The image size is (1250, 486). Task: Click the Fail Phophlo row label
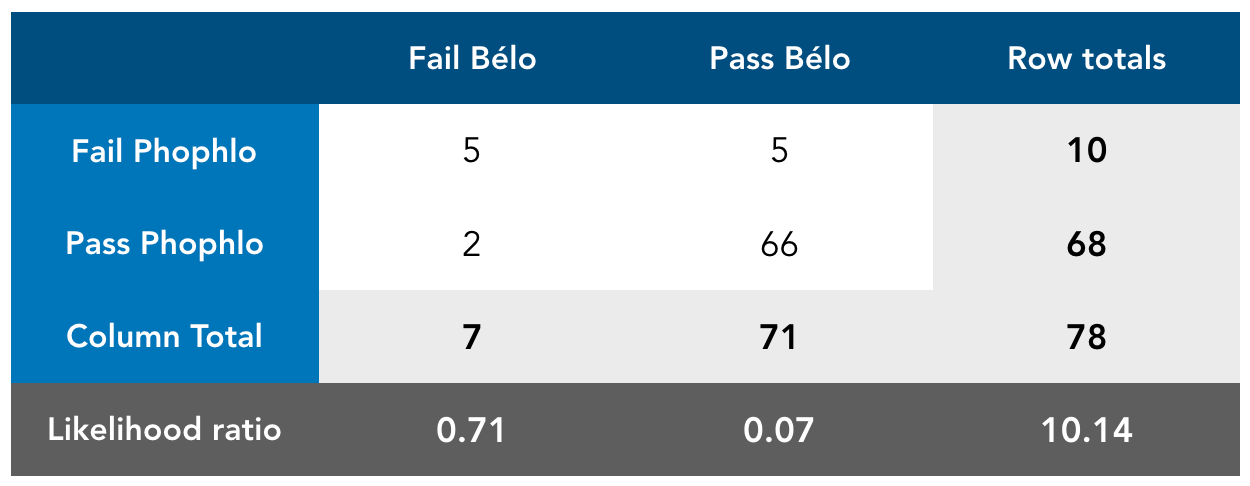(x=165, y=151)
